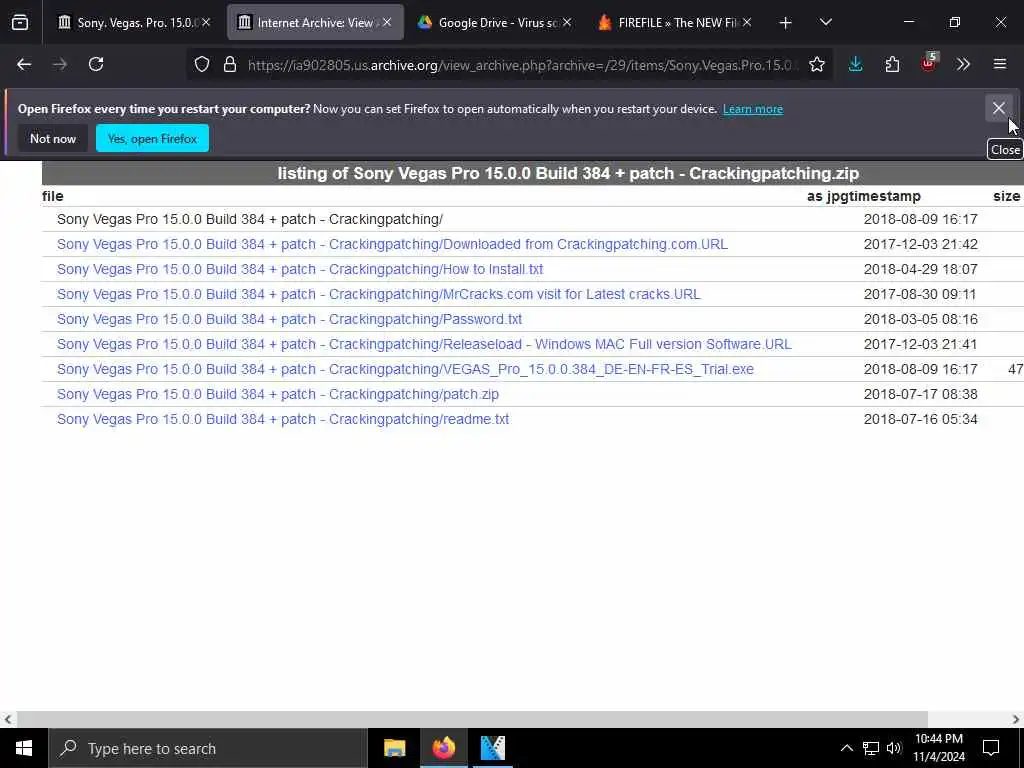Click the 'size' column header
Viewport: 1024px width, 768px height.
pos(1006,196)
